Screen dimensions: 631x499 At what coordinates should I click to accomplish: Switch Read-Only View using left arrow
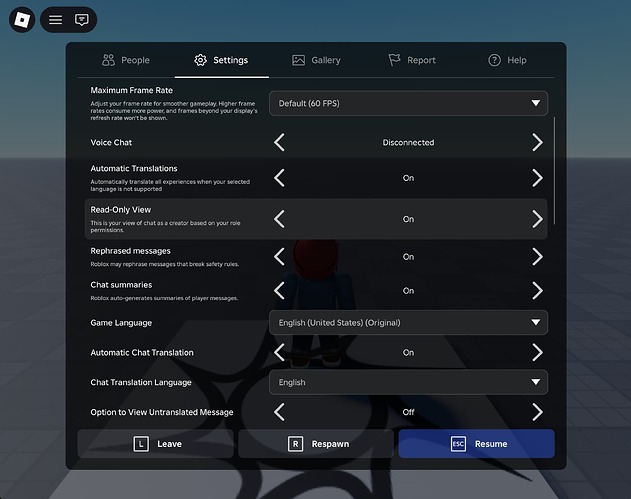point(279,219)
